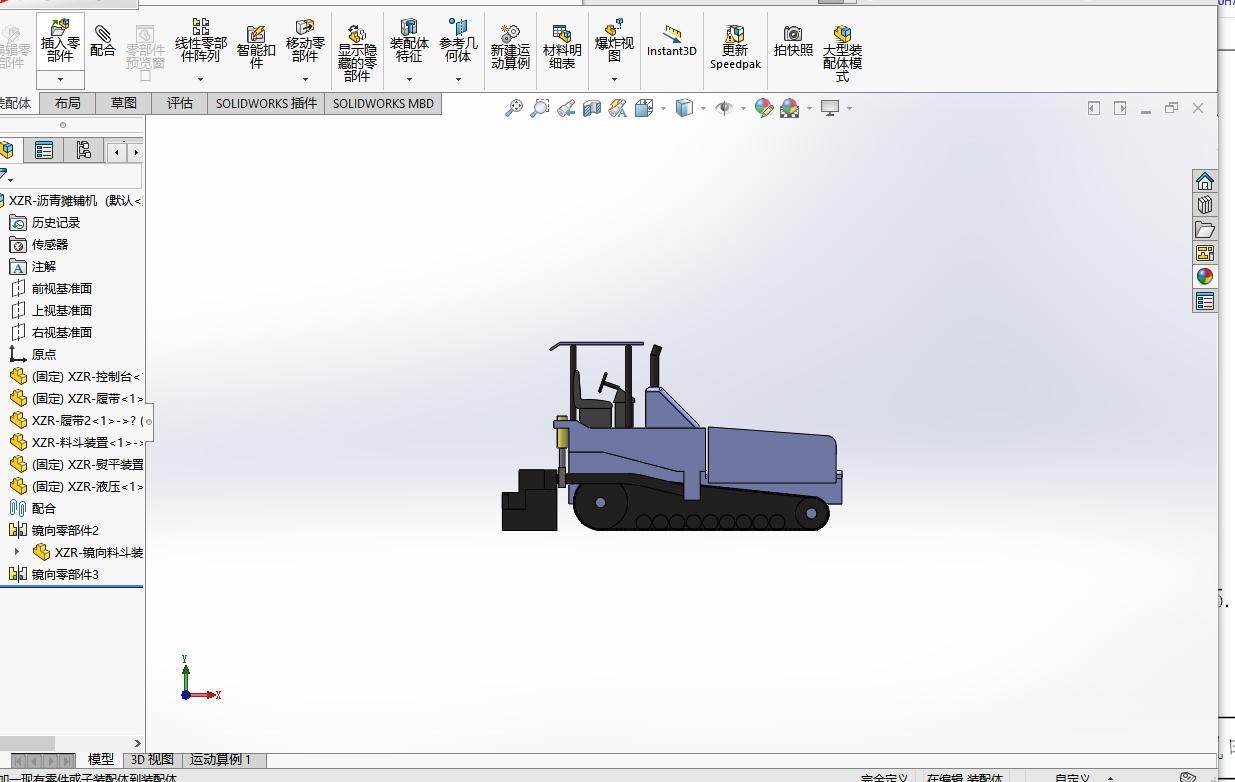Expand the 爆炸视图 dropdown arrow
Image resolution: width=1235 pixels, height=782 pixels.
614,79
